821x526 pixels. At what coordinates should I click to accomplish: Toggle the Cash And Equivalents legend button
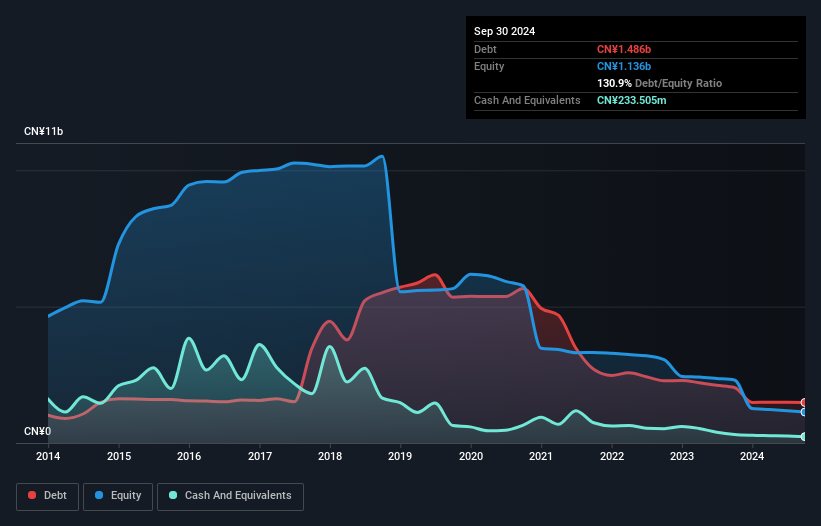(x=230, y=496)
